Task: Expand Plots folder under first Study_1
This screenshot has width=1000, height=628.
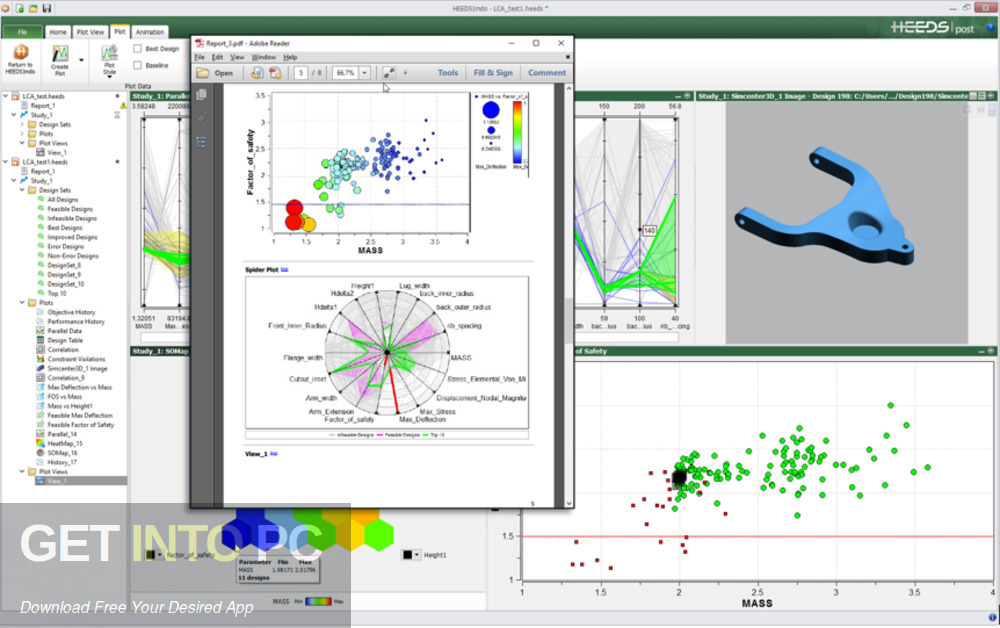Action: point(22,134)
